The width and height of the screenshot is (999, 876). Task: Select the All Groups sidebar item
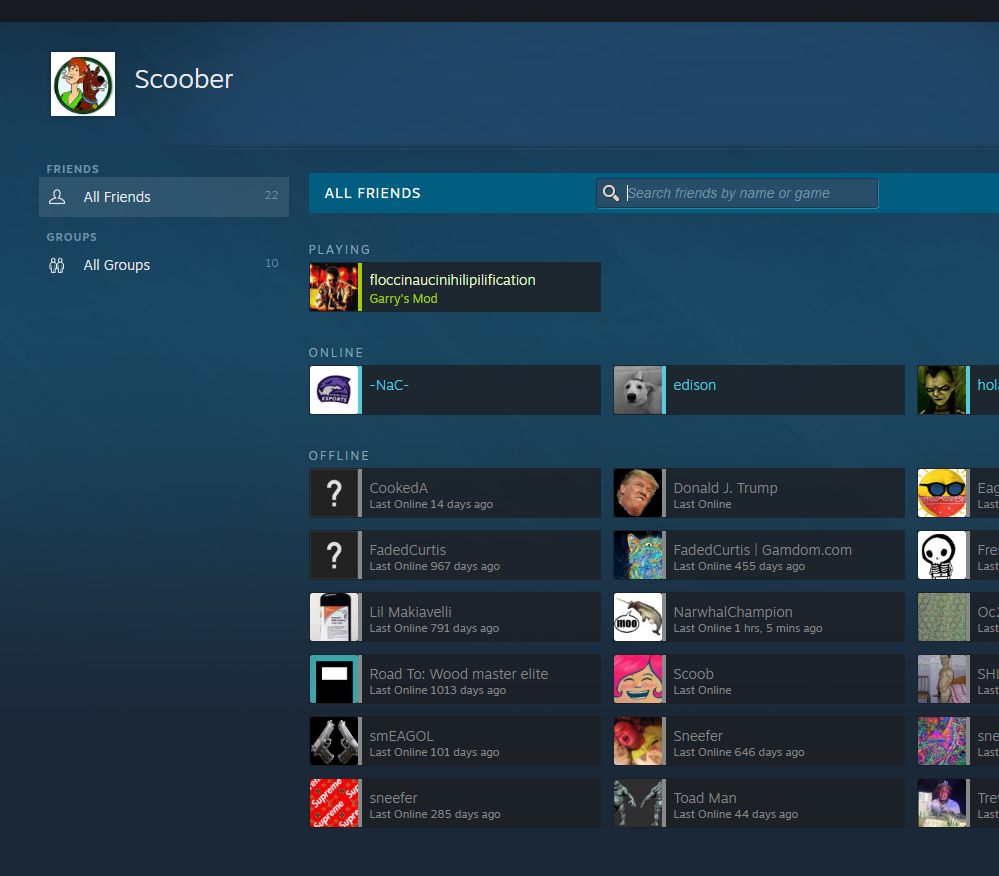[164, 265]
